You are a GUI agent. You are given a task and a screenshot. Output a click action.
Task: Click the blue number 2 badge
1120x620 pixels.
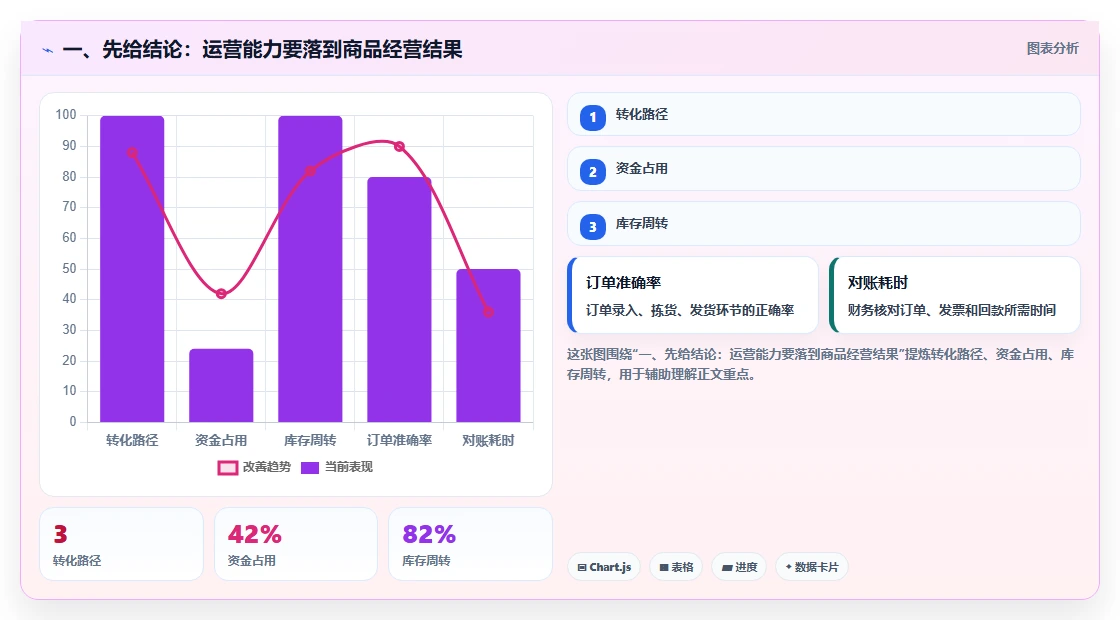click(592, 172)
